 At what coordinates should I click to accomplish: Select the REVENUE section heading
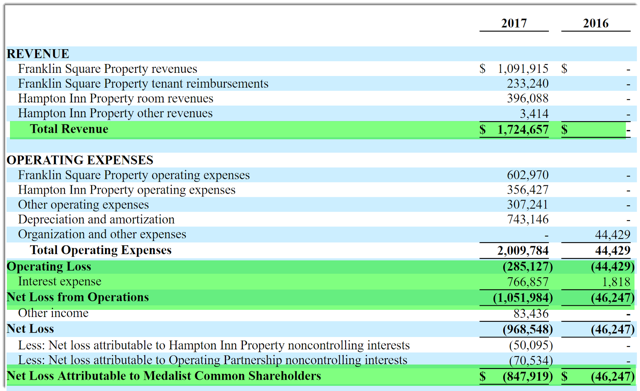point(38,54)
